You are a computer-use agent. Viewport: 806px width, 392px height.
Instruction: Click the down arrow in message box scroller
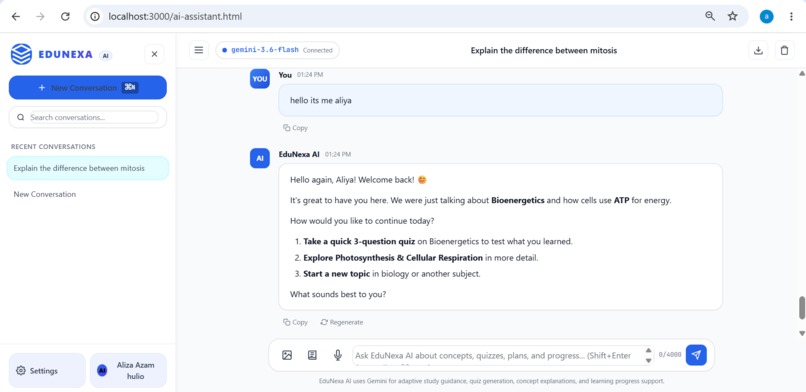[649, 360]
